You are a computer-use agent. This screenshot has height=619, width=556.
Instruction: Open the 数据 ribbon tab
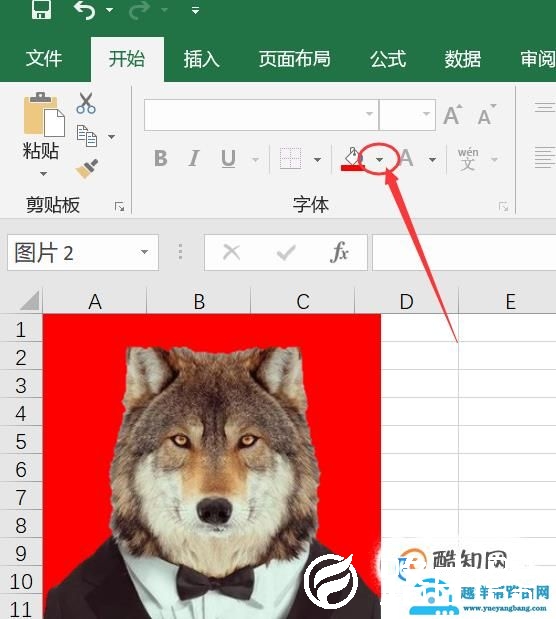(462, 59)
